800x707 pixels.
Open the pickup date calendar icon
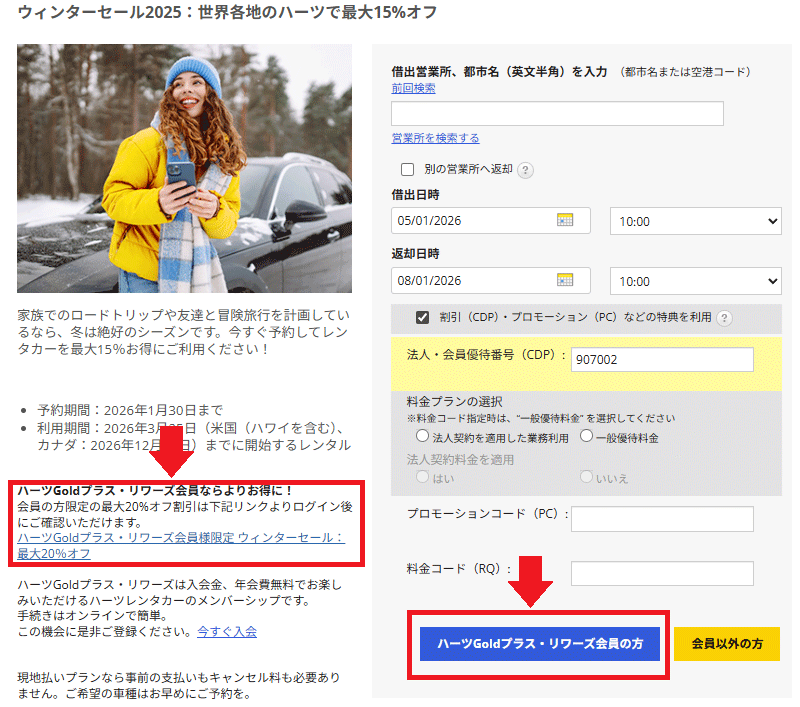565,221
